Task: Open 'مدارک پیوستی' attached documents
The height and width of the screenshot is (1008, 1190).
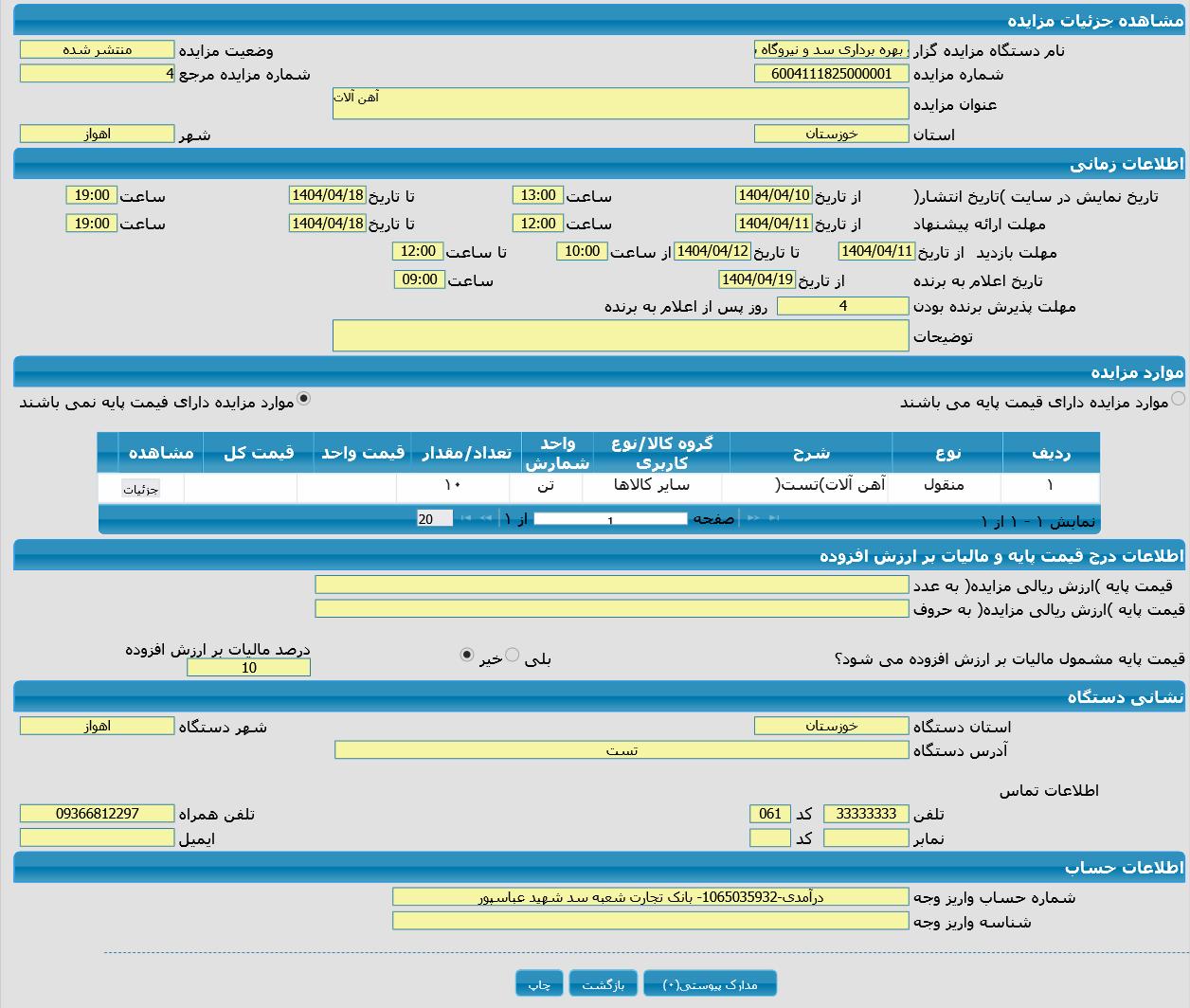Action: 710,984
